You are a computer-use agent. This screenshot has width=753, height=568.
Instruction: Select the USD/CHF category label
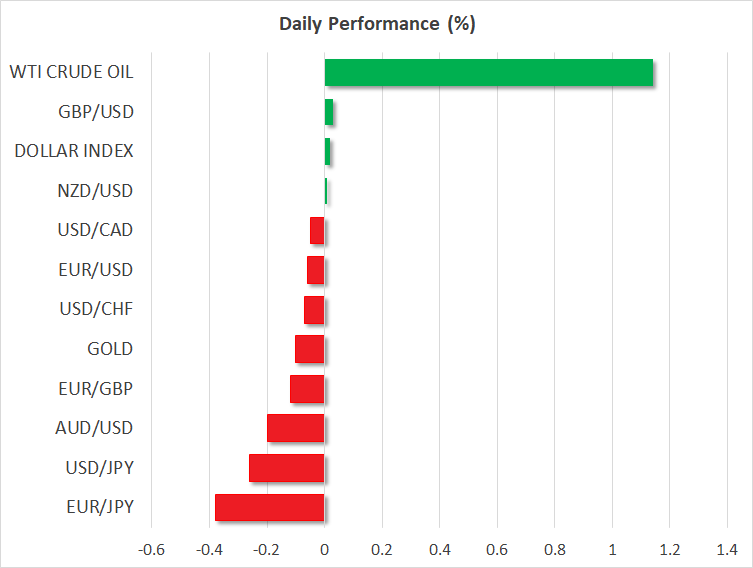(x=96, y=309)
